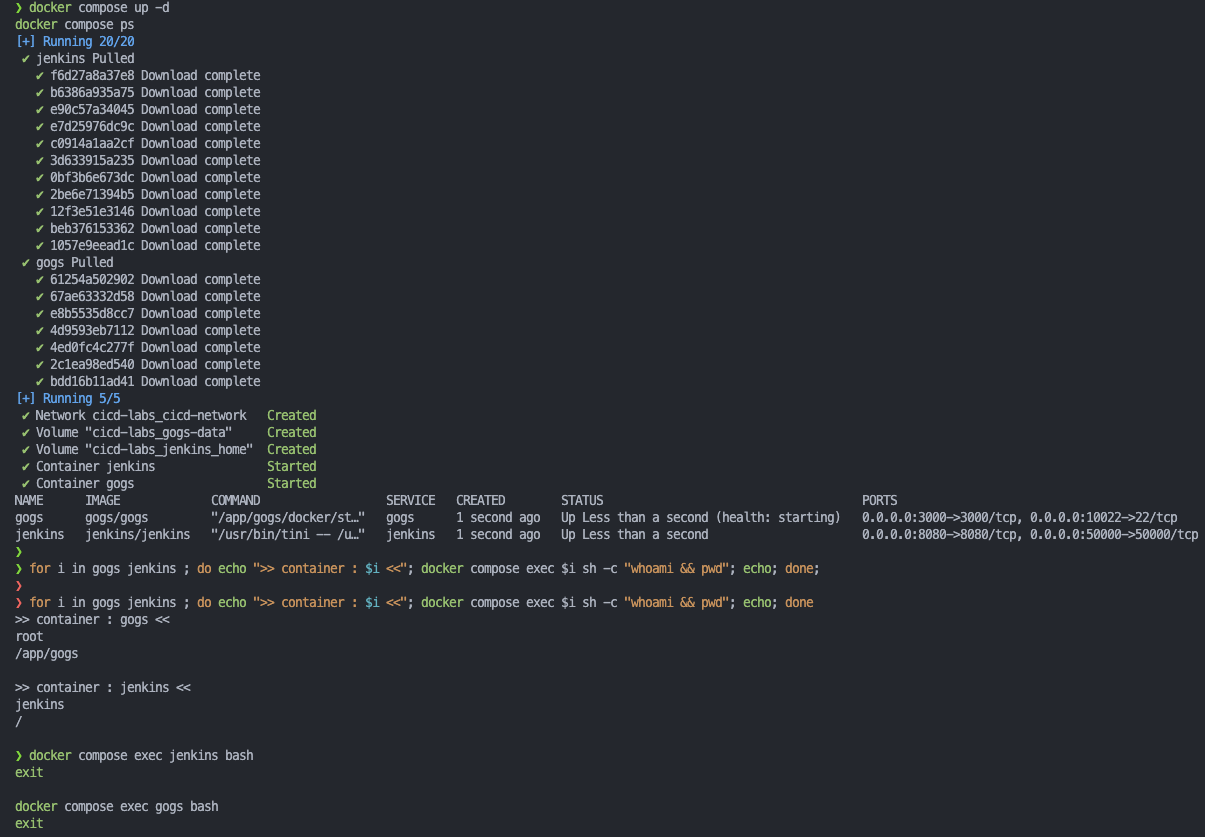Click the "/app/gogs/docker/st…" command cell
1205x837 pixels.
[x=288, y=517]
